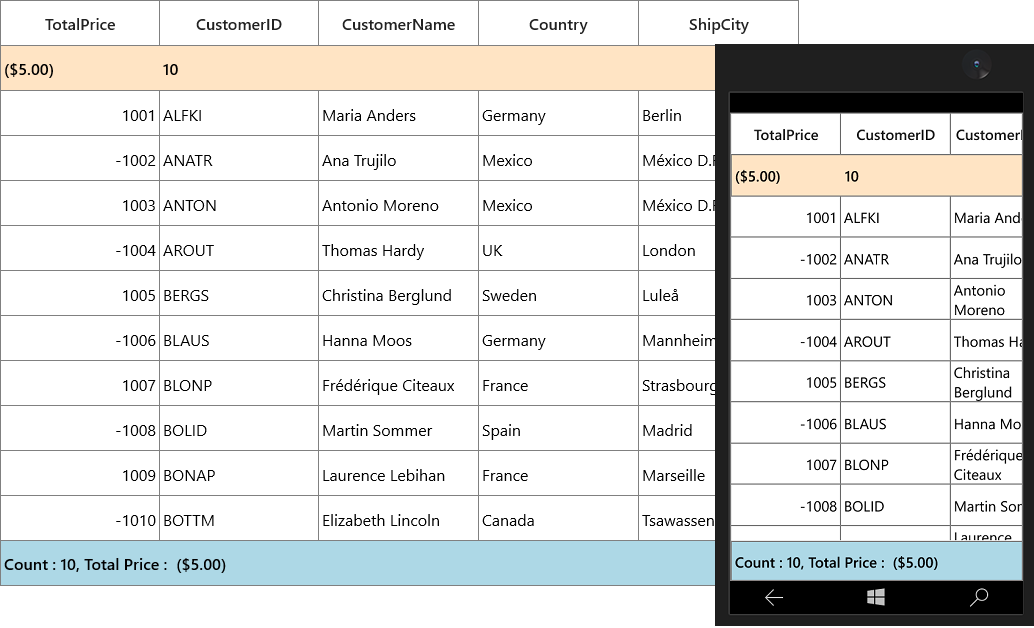The image size is (1034, 628).
Task: Click the blue Count footer row in desktop grid
Action: click(x=358, y=563)
